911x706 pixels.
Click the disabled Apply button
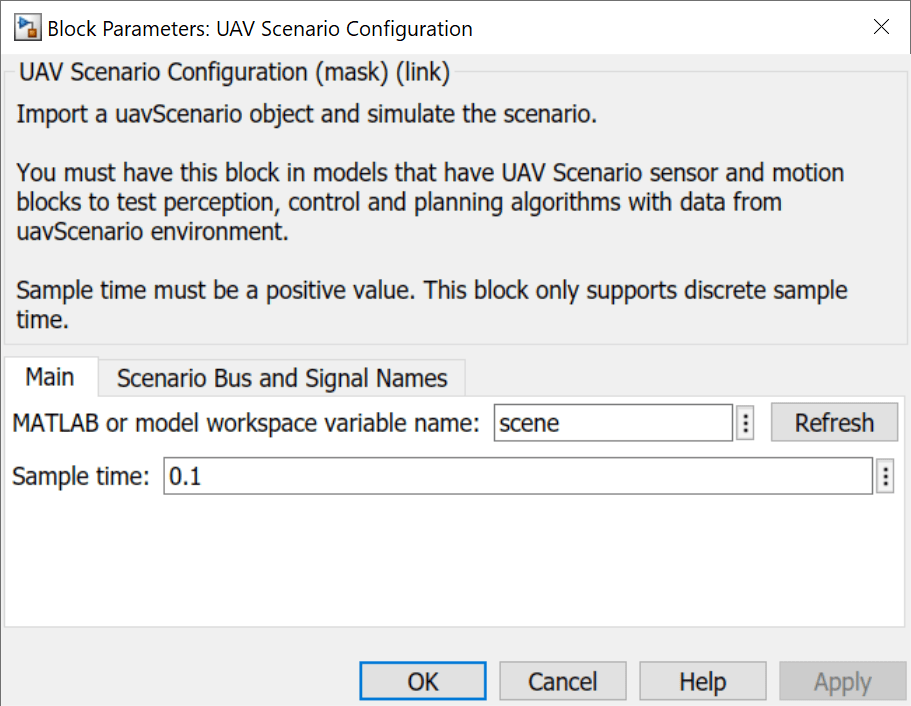tap(842, 681)
